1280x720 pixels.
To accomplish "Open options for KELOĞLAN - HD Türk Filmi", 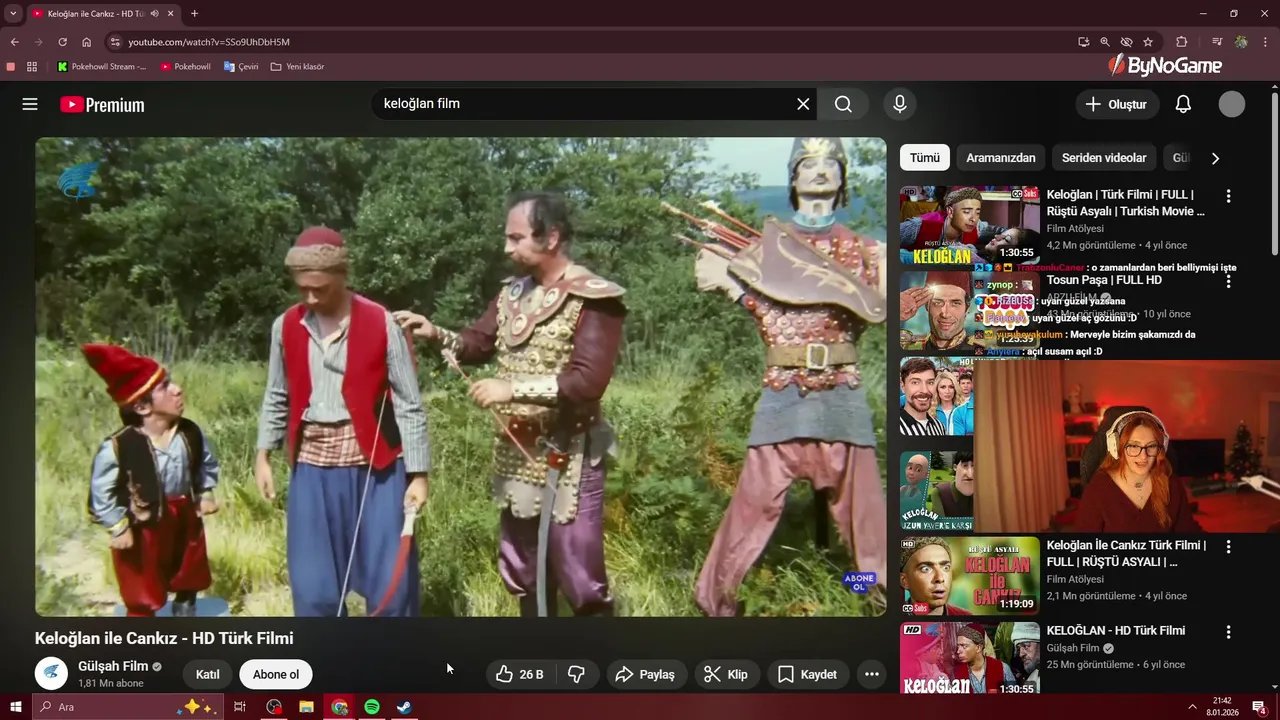I will 1229,632.
